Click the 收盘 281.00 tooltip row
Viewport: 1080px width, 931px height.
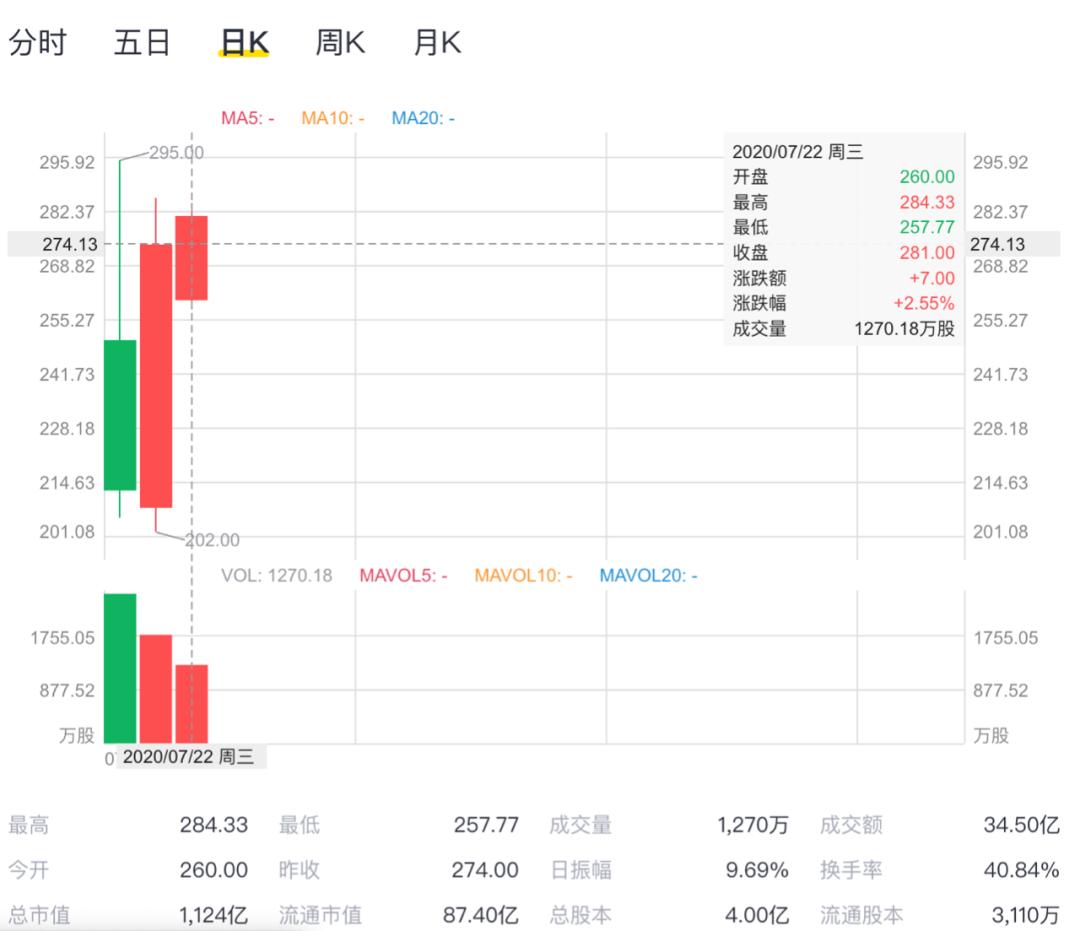[843, 253]
